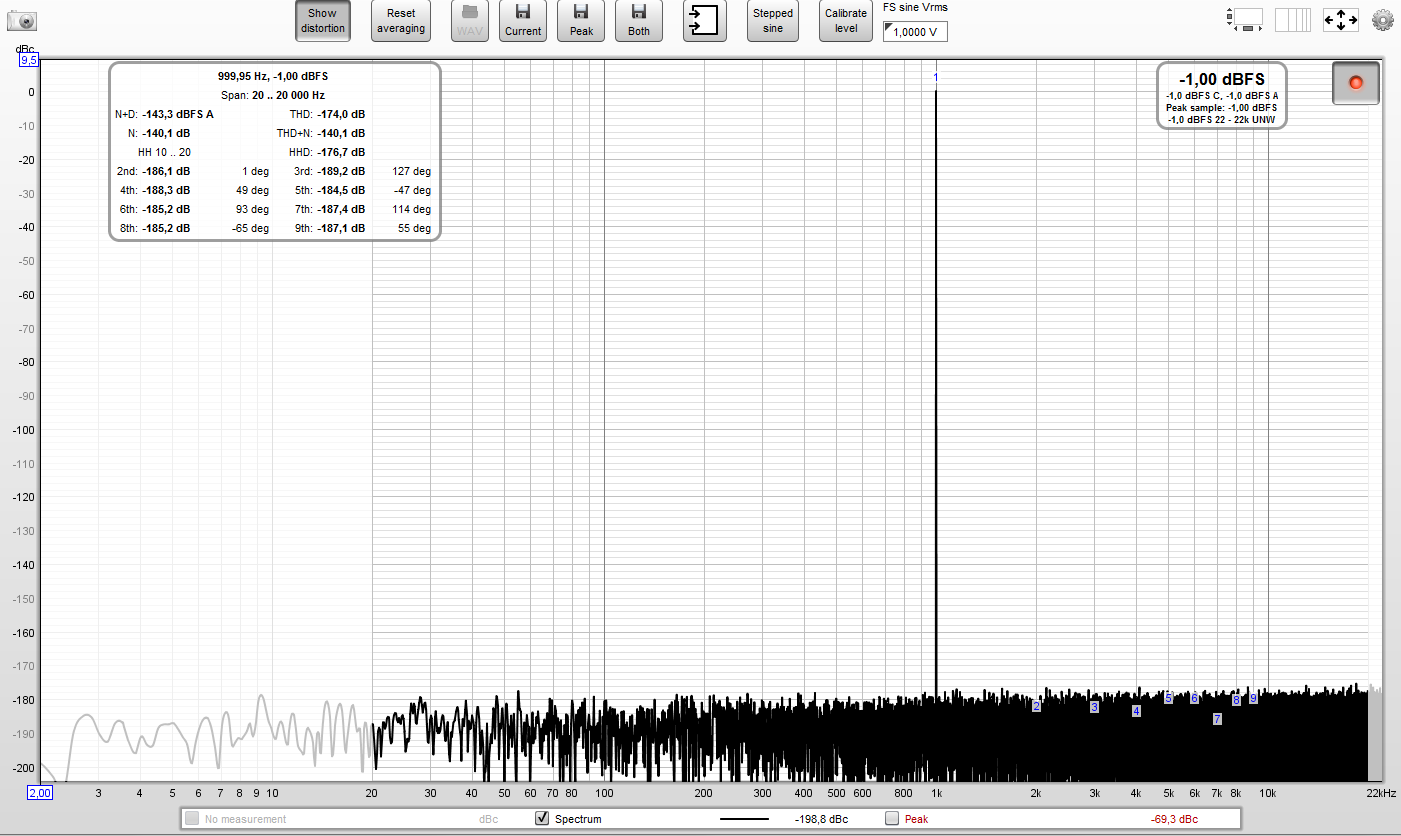Edit the 2,00 frequency start limit box
The image size is (1401, 836).
coord(39,793)
